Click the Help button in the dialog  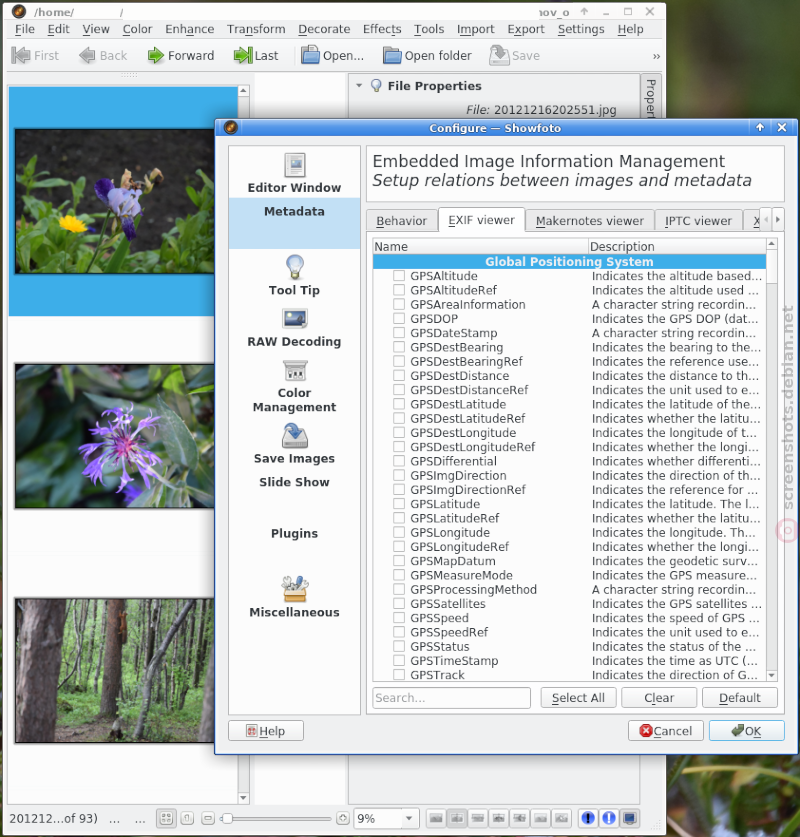266,731
